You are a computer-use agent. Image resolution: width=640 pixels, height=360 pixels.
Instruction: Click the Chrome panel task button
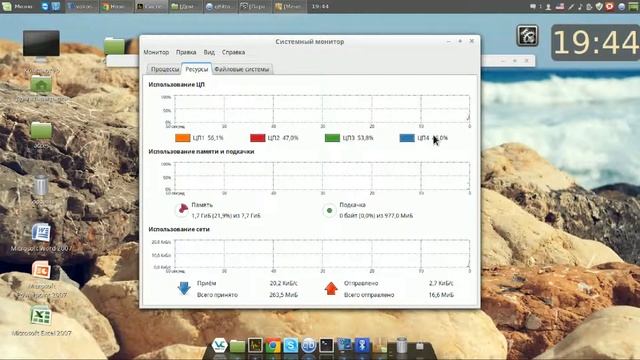click(116, 7)
